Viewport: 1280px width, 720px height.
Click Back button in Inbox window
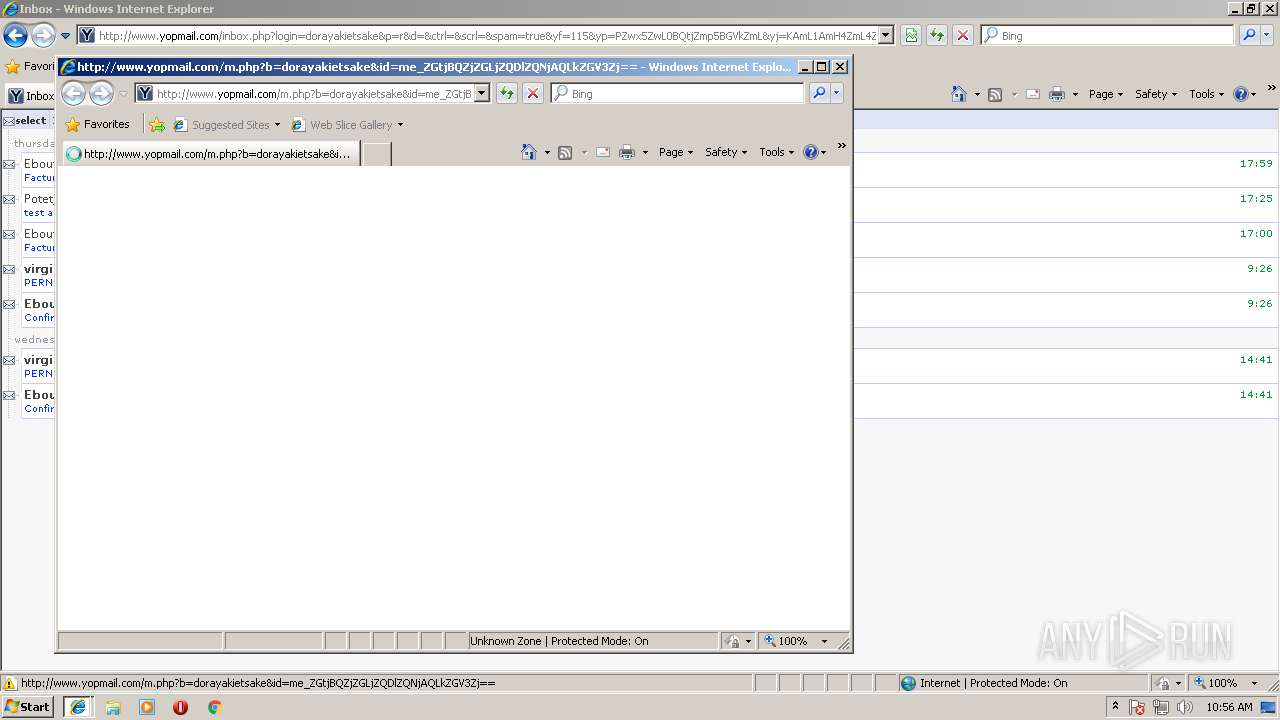point(15,36)
